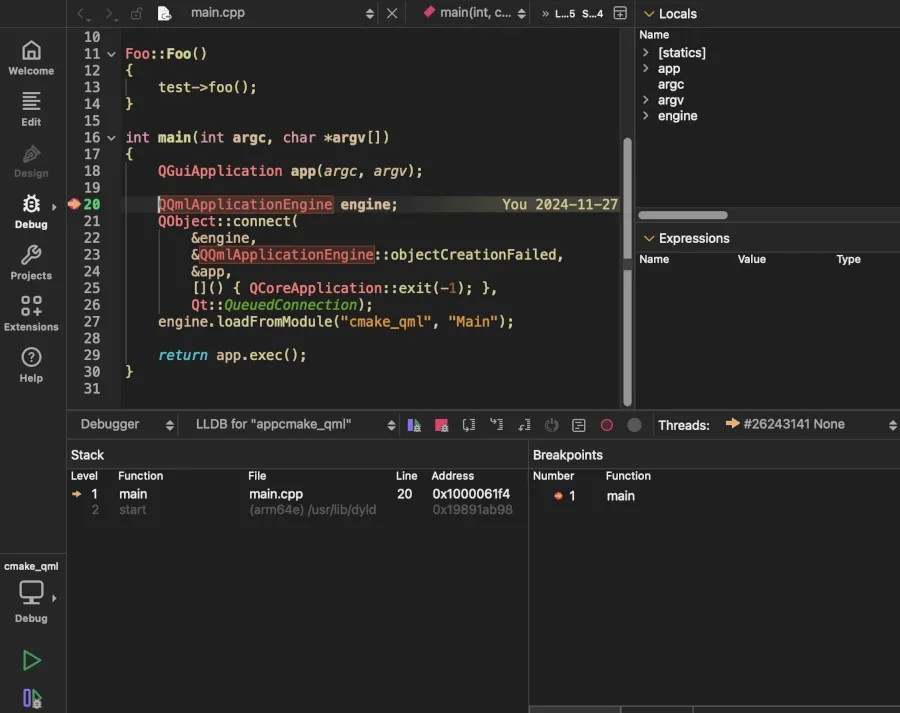Start debugging with the bug icon
The height and width of the screenshot is (713, 900).
[31, 697]
